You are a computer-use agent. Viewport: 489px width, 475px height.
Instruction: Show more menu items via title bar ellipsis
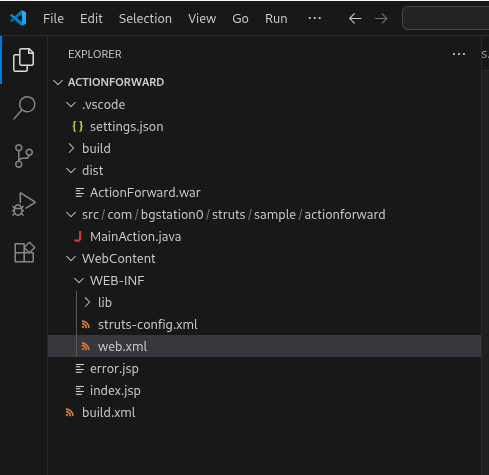(315, 19)
